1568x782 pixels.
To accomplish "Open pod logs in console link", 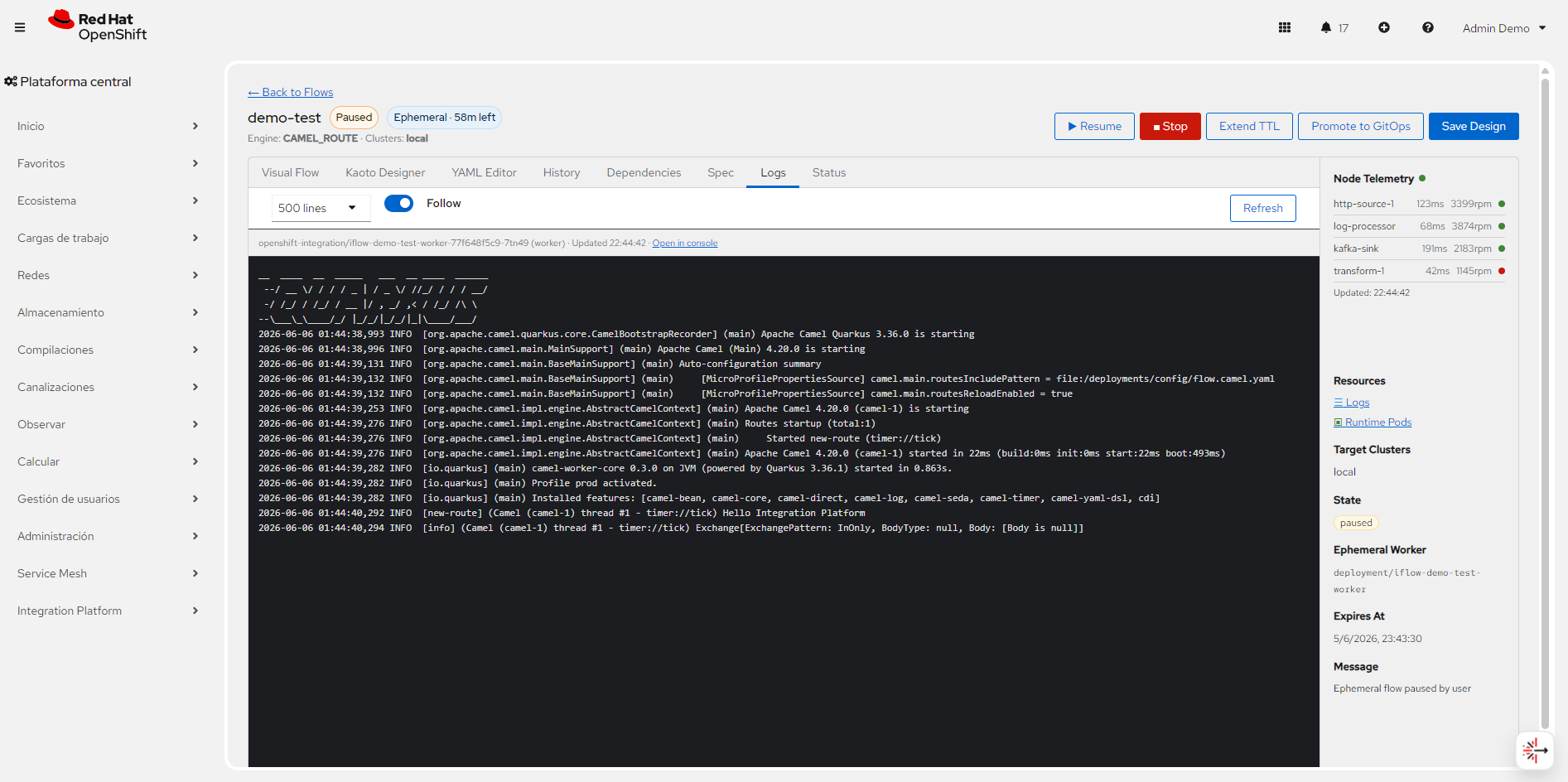I will coord(685,243).
